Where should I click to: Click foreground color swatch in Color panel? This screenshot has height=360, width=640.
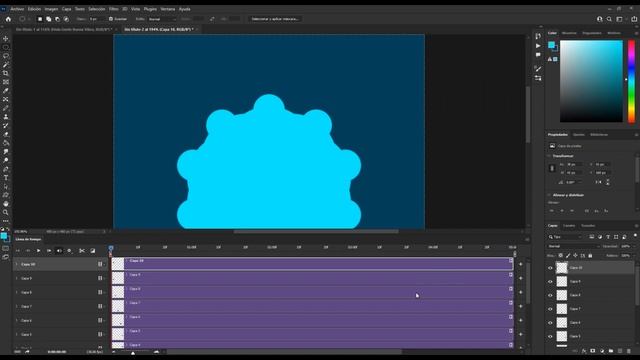pos(551,45)
